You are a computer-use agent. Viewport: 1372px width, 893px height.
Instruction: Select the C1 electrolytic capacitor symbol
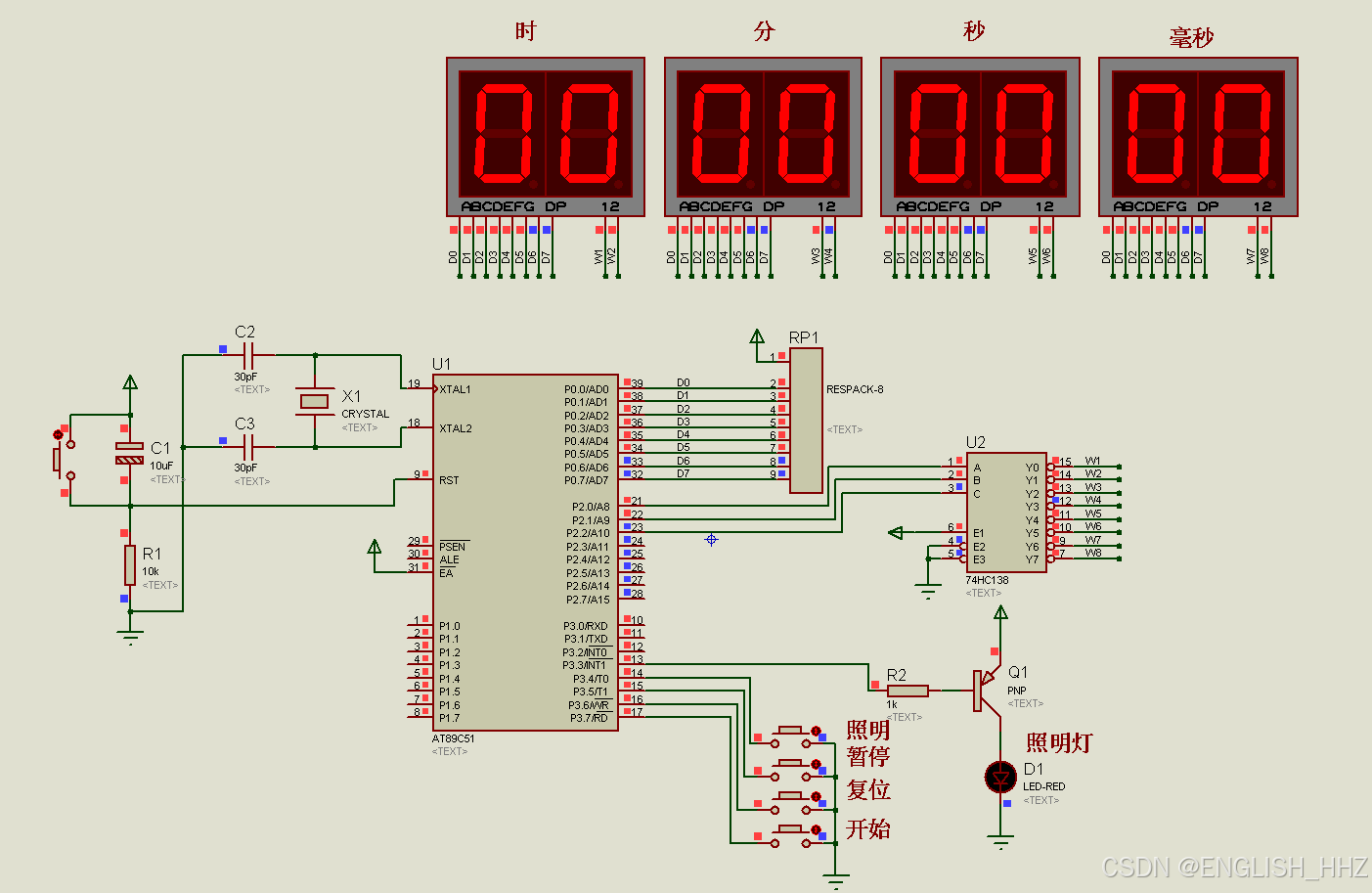130,453
